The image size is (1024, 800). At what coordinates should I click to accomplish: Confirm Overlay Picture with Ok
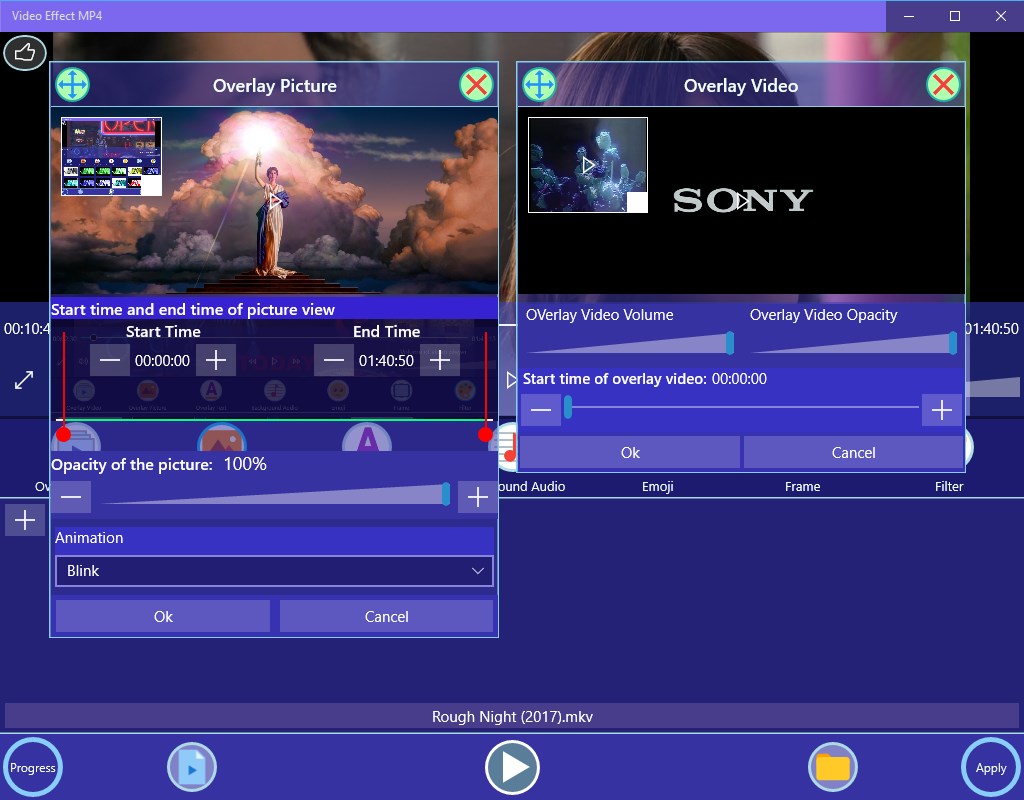point(163,616)
